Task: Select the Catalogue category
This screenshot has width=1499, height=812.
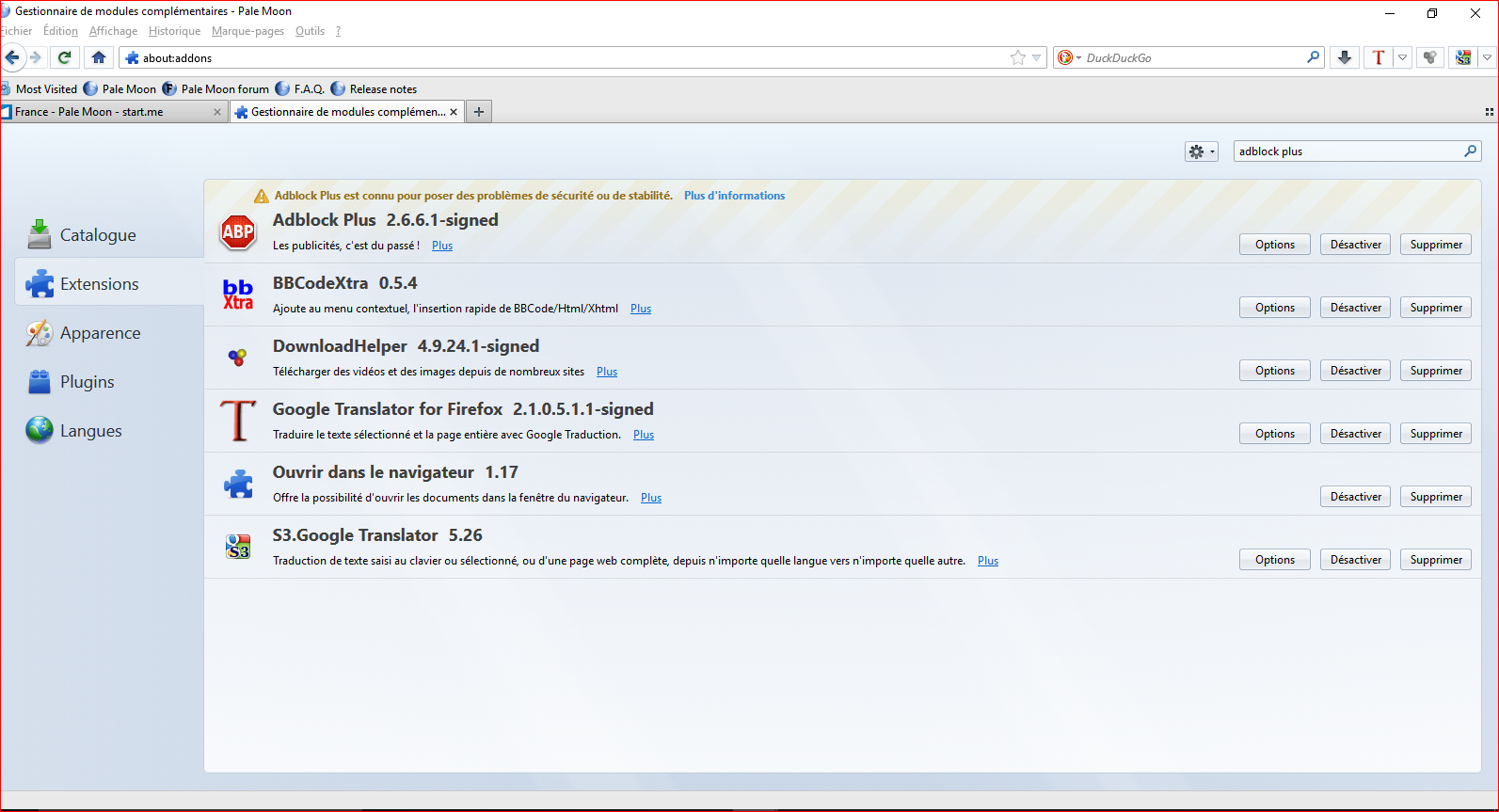Action: (x=109, y=234)
